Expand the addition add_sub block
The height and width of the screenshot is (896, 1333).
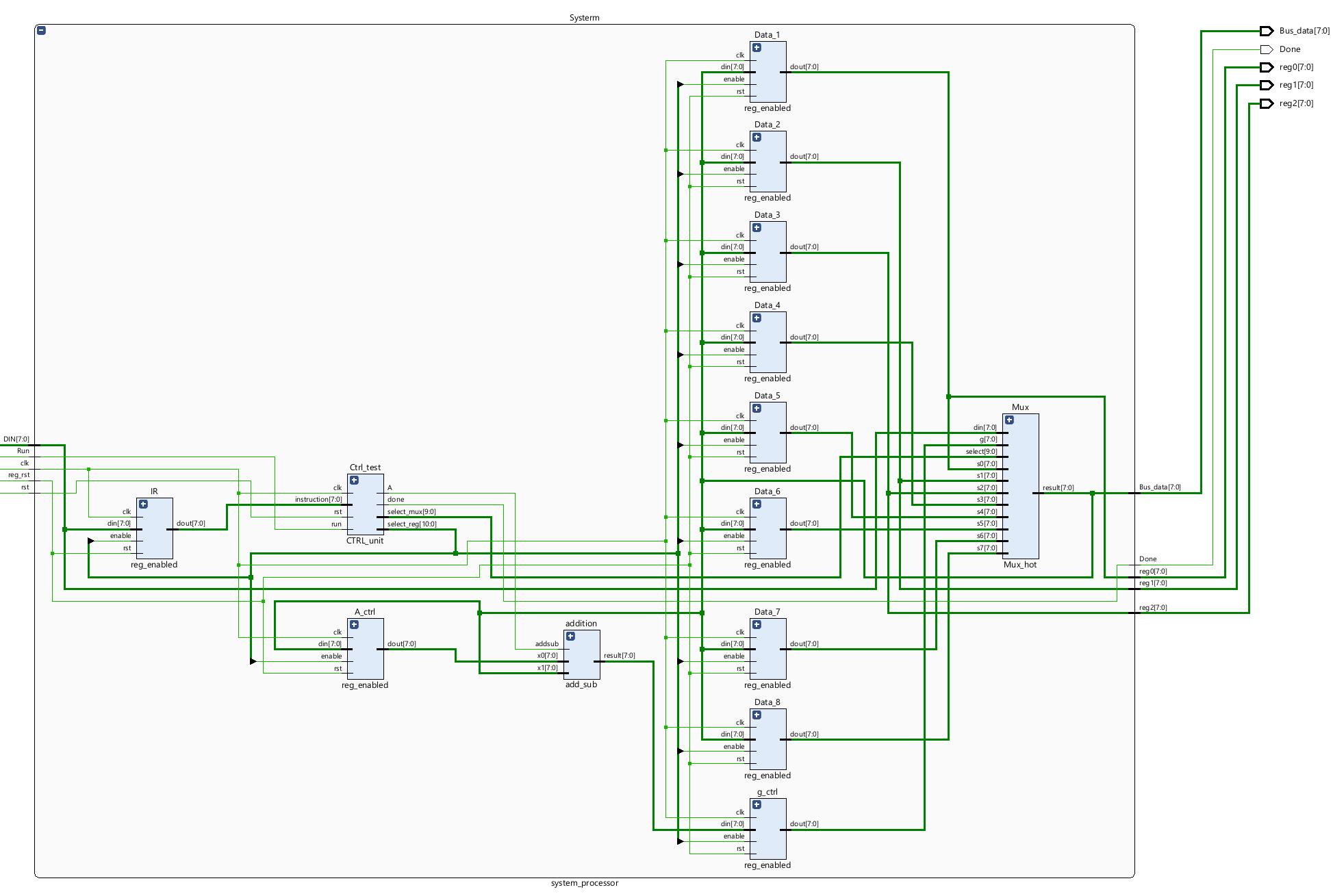click(570, 637)
